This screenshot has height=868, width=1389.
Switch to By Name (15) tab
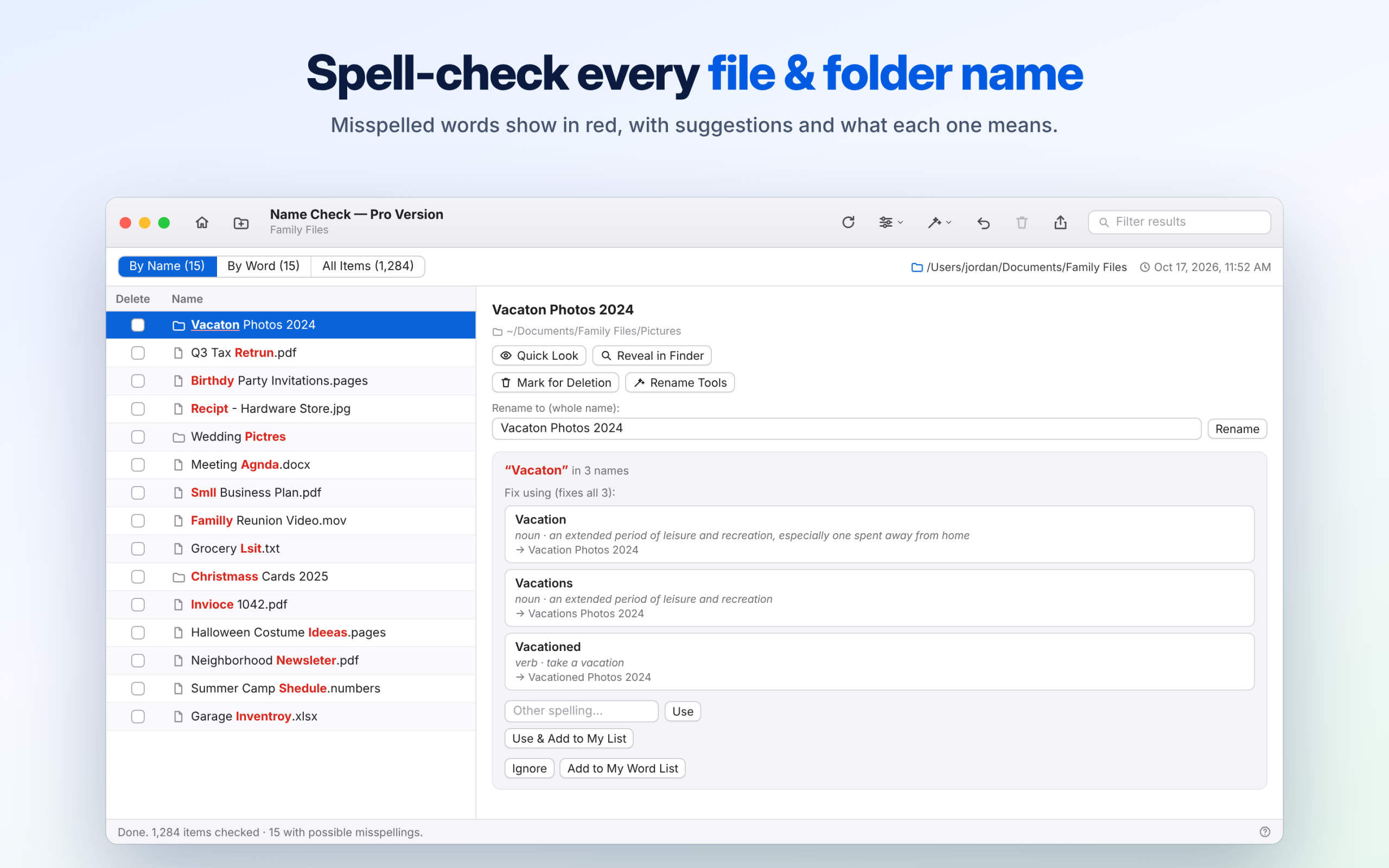(167, 266)
